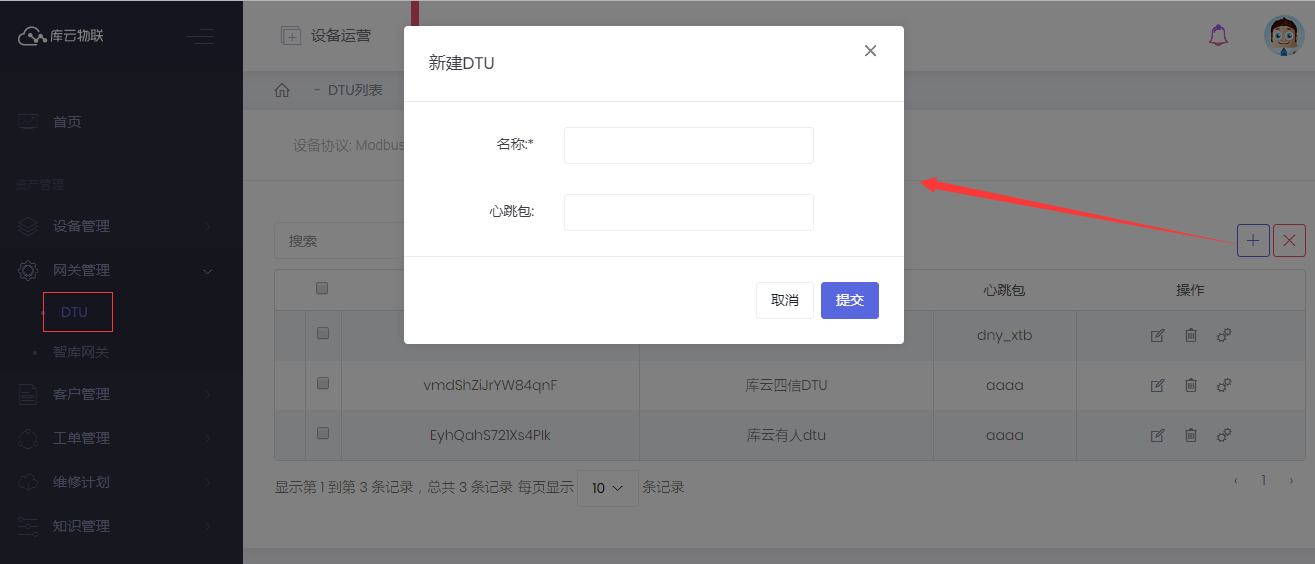Expand the 设备管理 sidebar menu
This screenshot has height=564, width=1315.
[x=120, y=226]
